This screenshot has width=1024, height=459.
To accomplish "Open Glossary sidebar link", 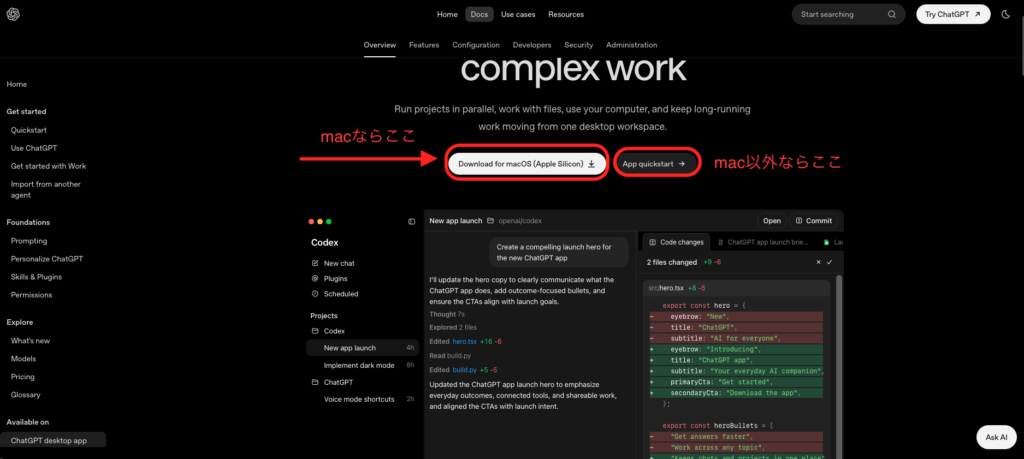I will (25, 394).
